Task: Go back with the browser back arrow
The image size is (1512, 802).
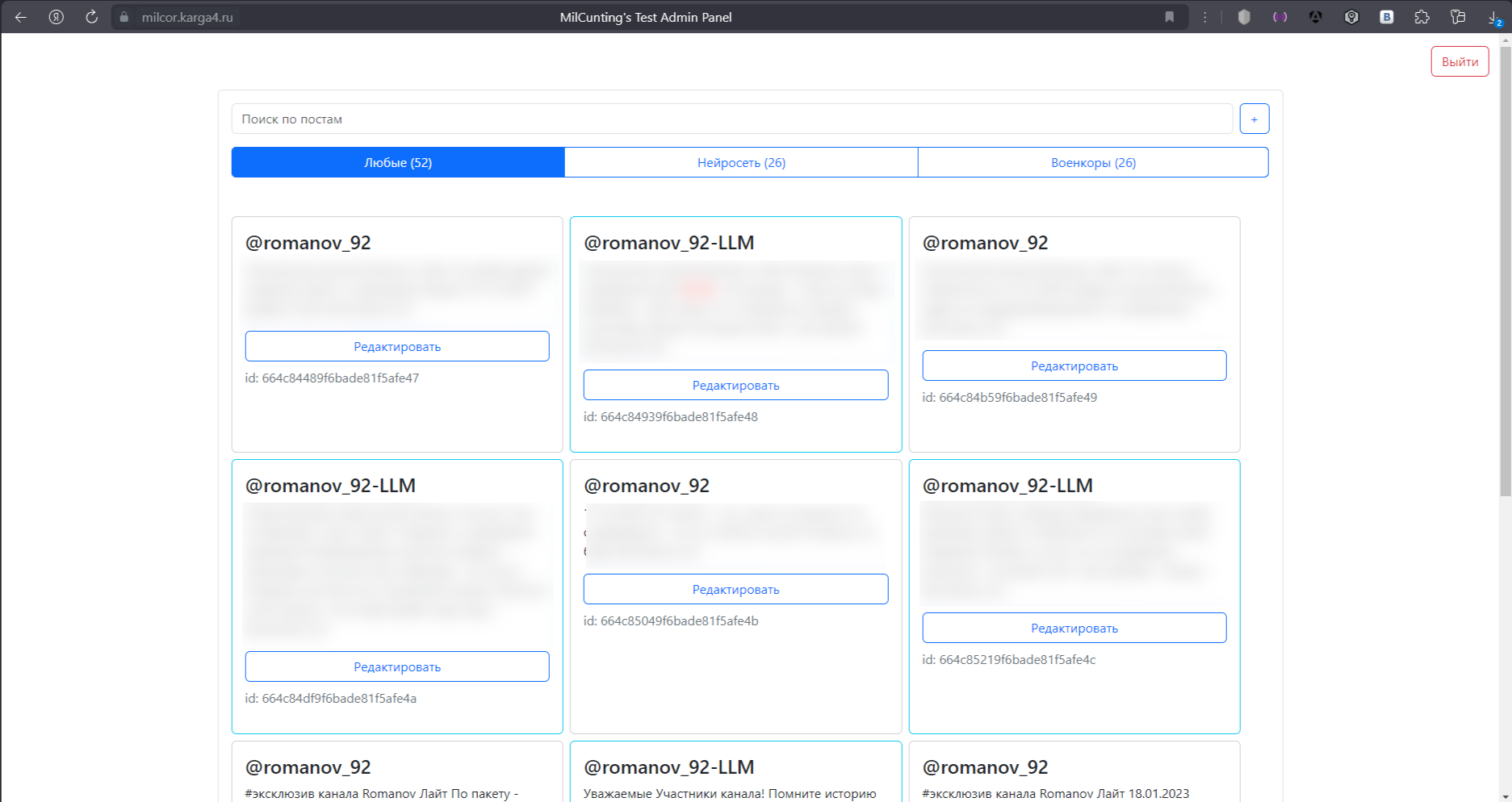Action: pos(21,17)
